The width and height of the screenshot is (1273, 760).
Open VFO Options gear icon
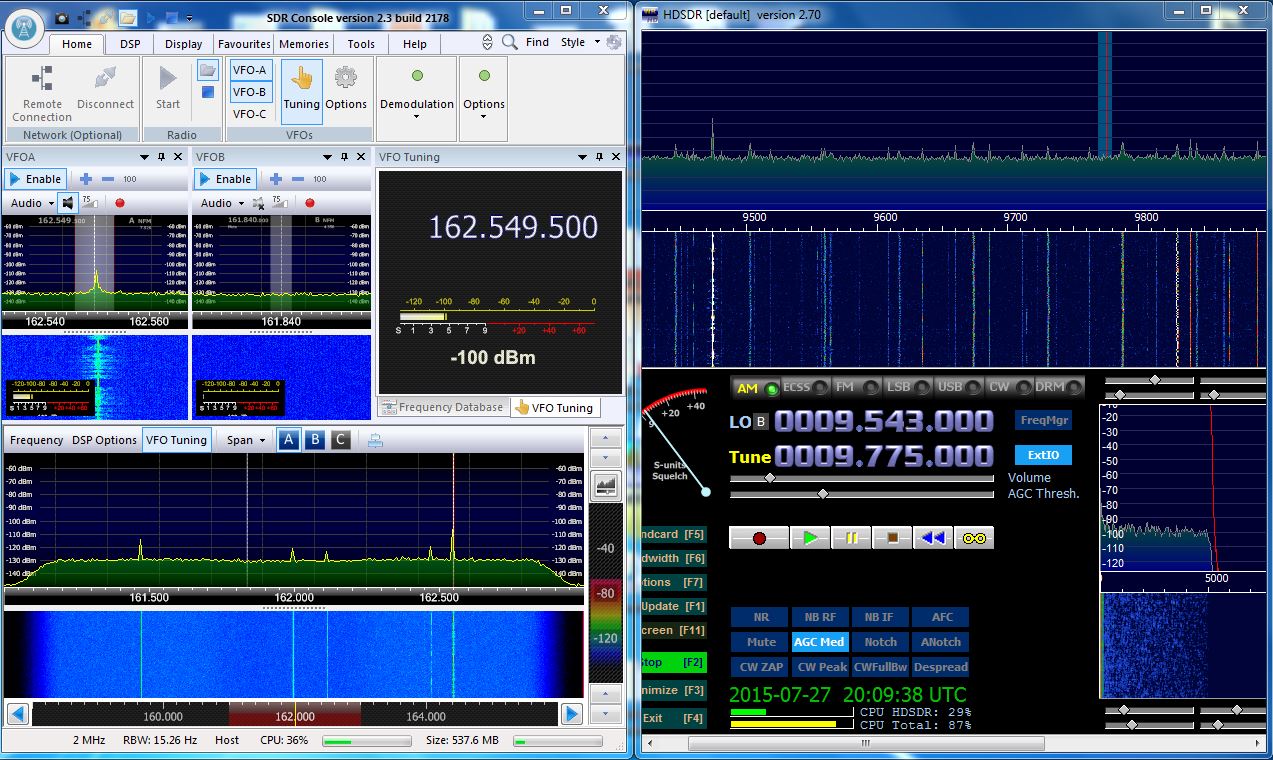346,78
